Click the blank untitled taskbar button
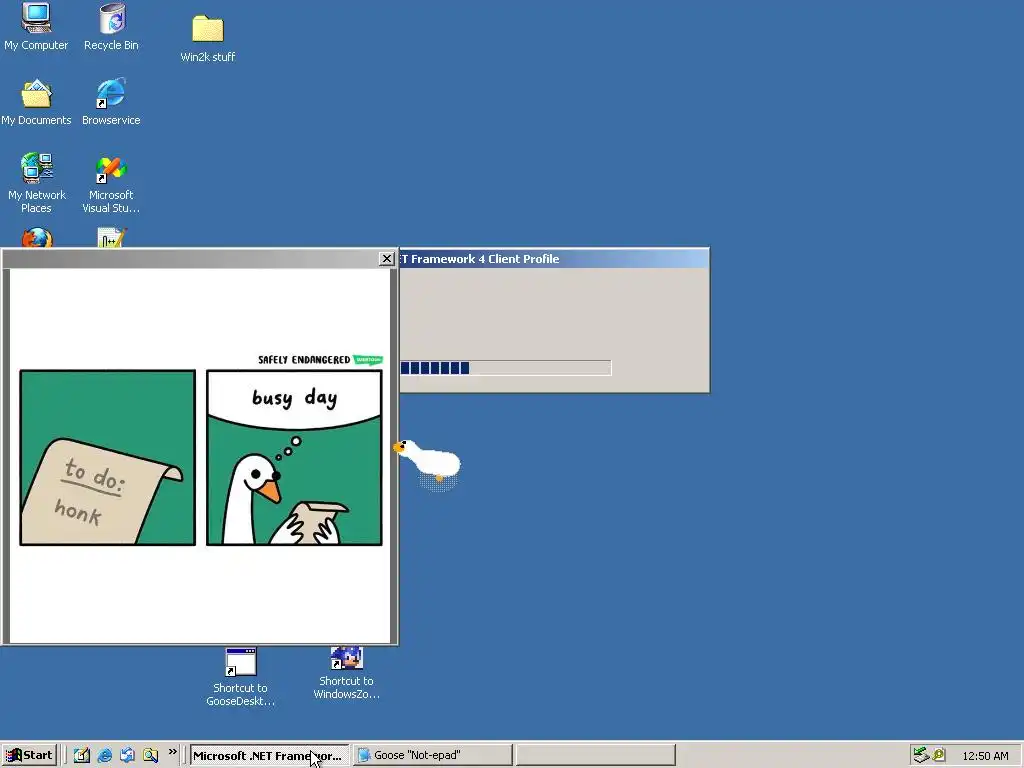Screen dimensions: 1024x768 click(595, 756)
